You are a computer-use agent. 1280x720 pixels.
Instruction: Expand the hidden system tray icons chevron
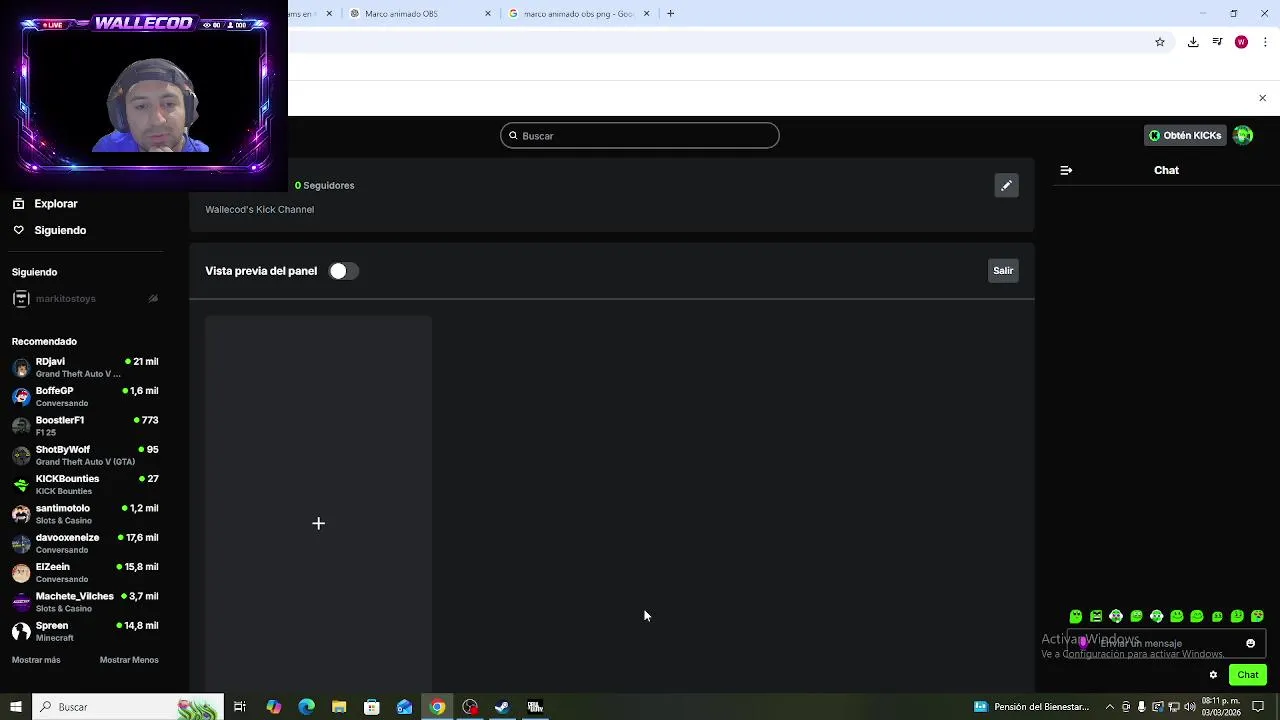(x=1109, y=707)
